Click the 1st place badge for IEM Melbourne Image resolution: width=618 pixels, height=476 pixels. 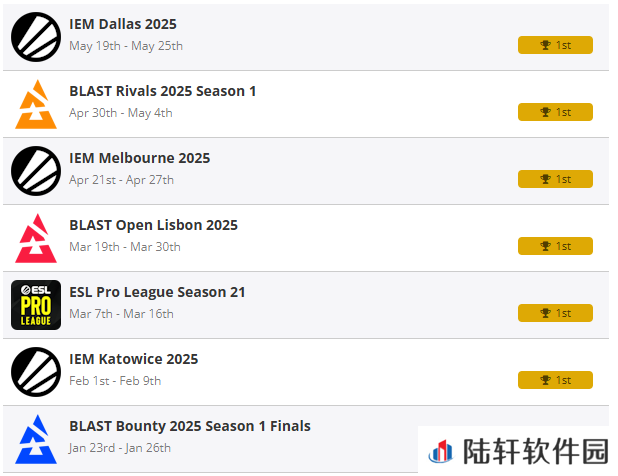[x=555, y=179]
